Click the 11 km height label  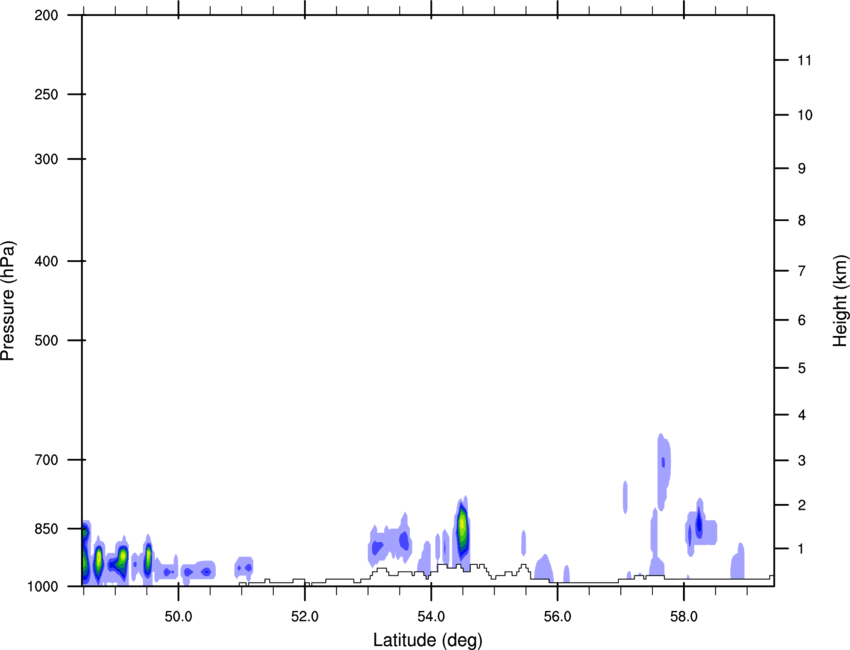[x=804, y=60]
